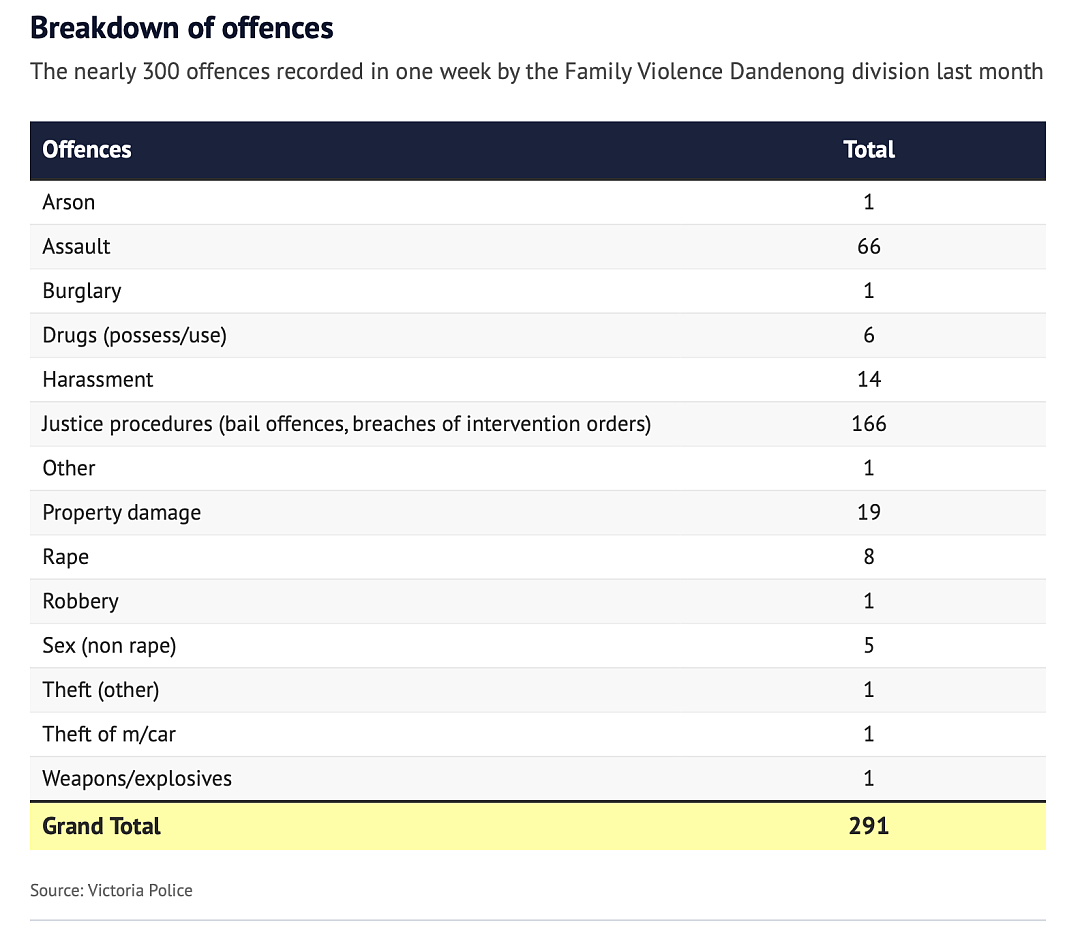Viewport: 1080px width, 944px height.
Task: Click the Rape row label
Action: tap(65, 557)
